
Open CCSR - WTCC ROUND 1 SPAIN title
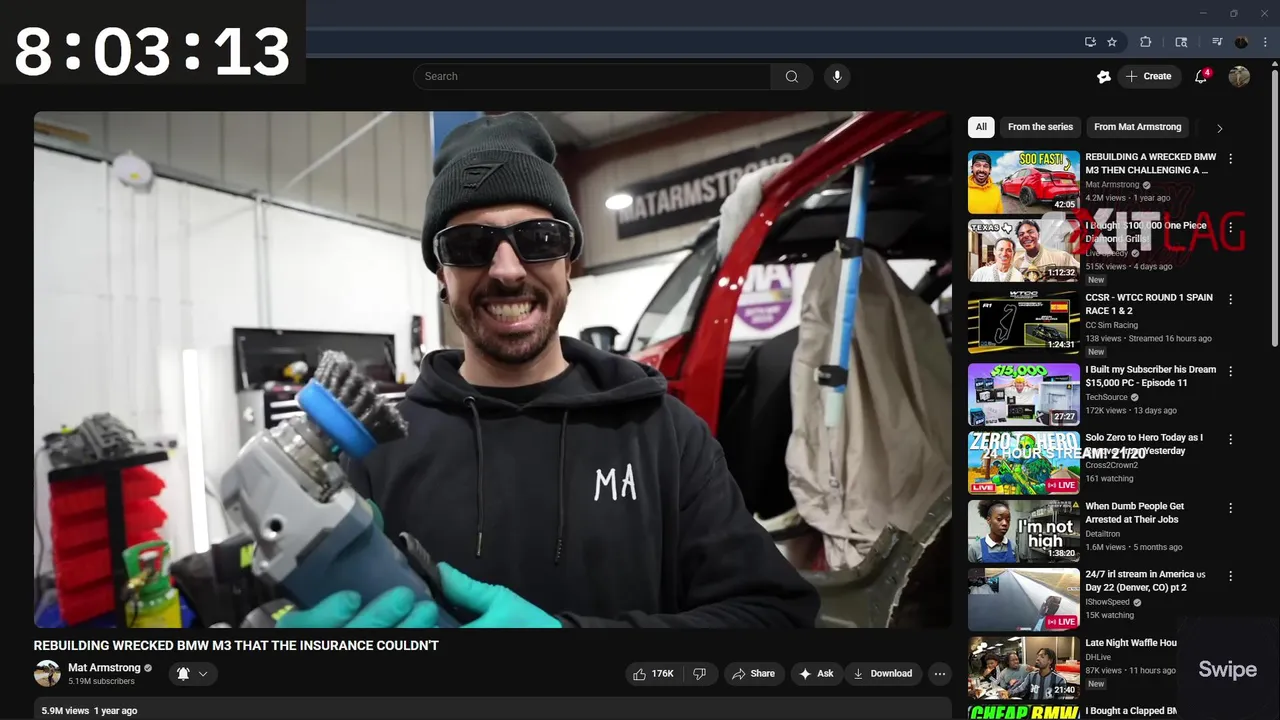tap(1149, 304)
